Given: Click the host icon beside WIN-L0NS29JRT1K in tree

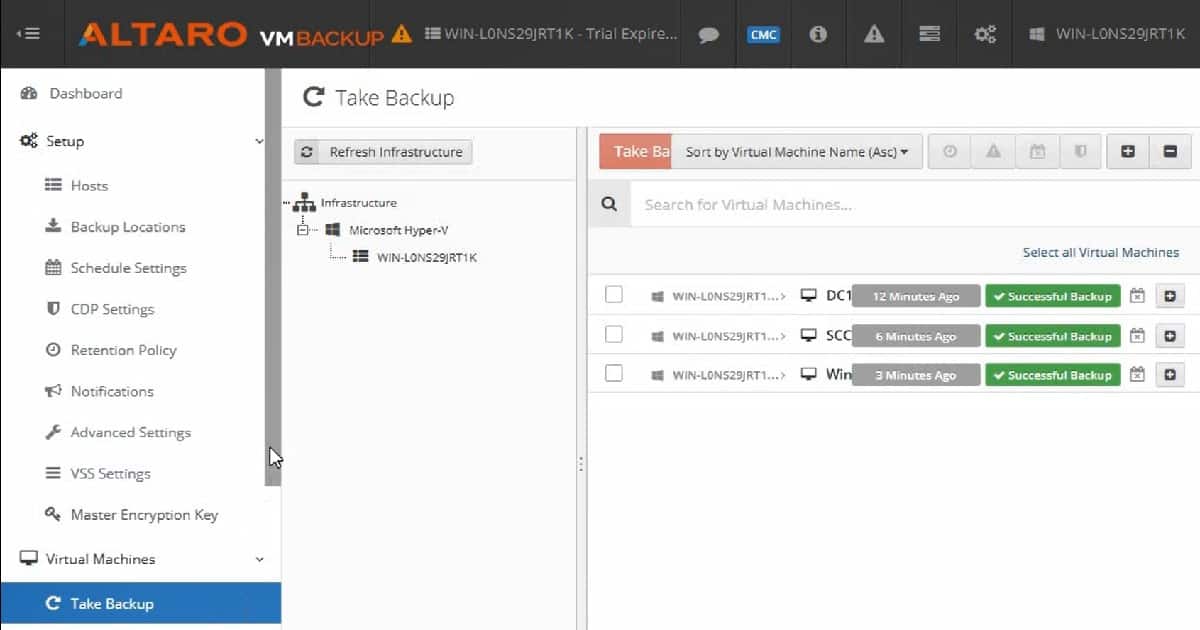Looking at the screenshot, I should click(x=361, y=257).
